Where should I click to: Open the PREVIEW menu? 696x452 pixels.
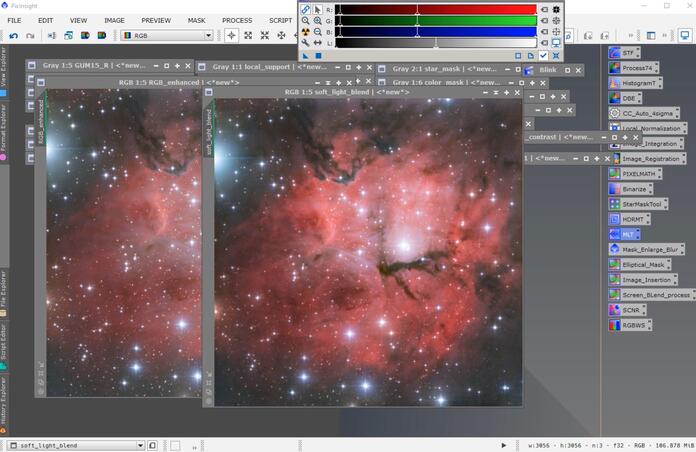click(156, 20)
